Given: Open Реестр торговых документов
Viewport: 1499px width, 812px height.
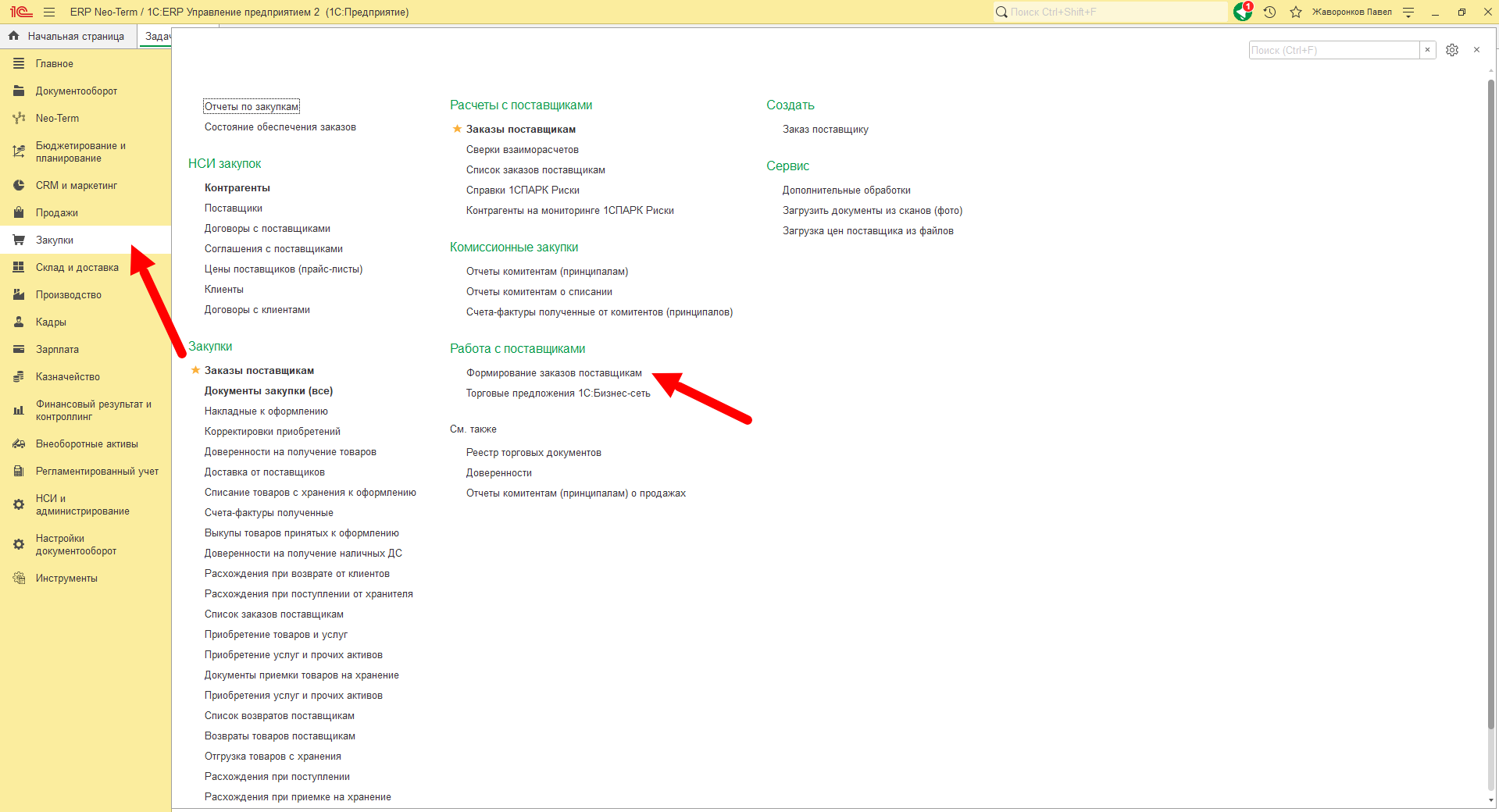Looking at the screenshot, I should coord(534,453).
